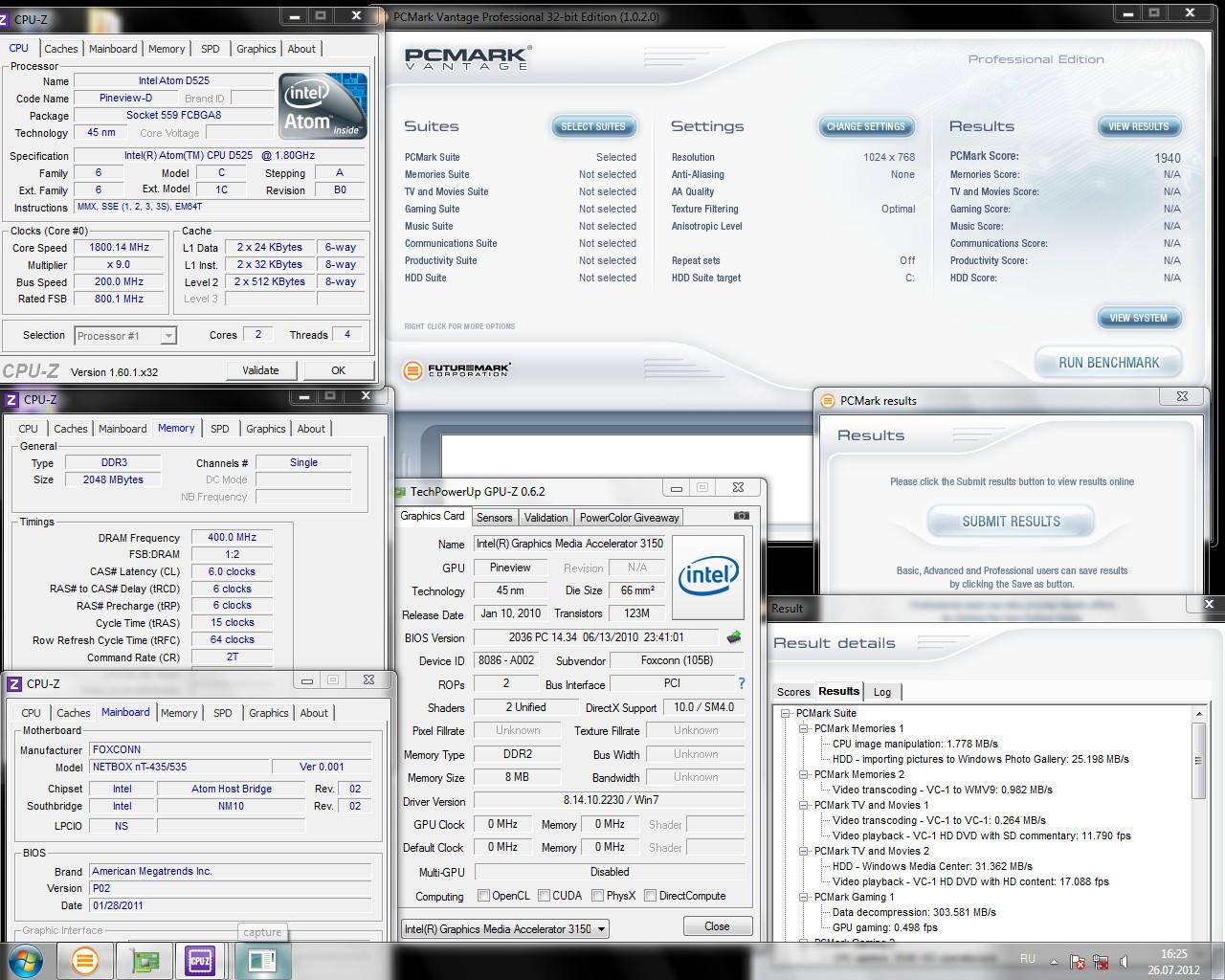Click the GPU-Z camera screenshot icon
This screenshot has height=980, width=1225.
[x=742, y=516]
